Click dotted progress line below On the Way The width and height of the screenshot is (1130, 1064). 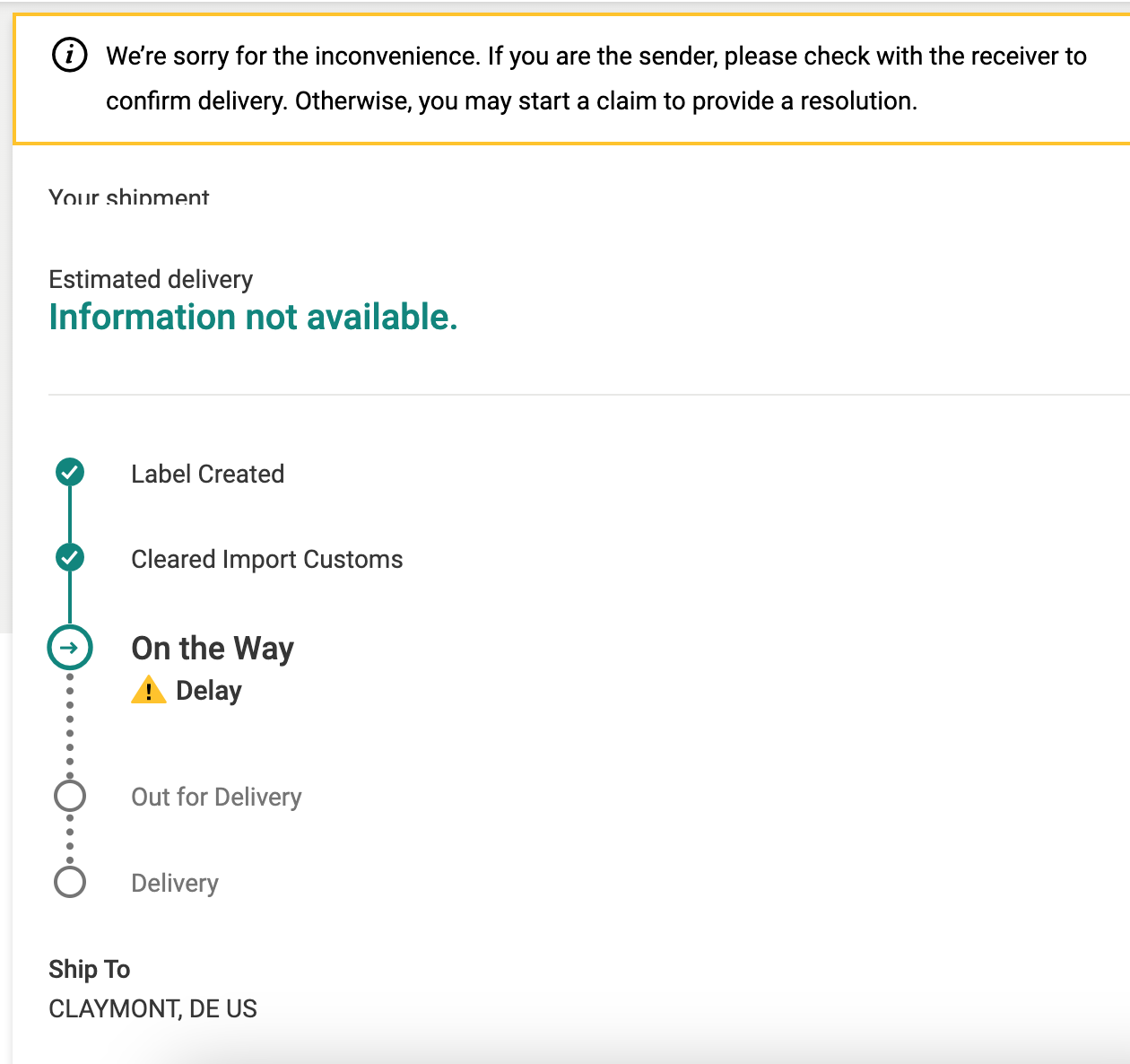pos(70,725)
